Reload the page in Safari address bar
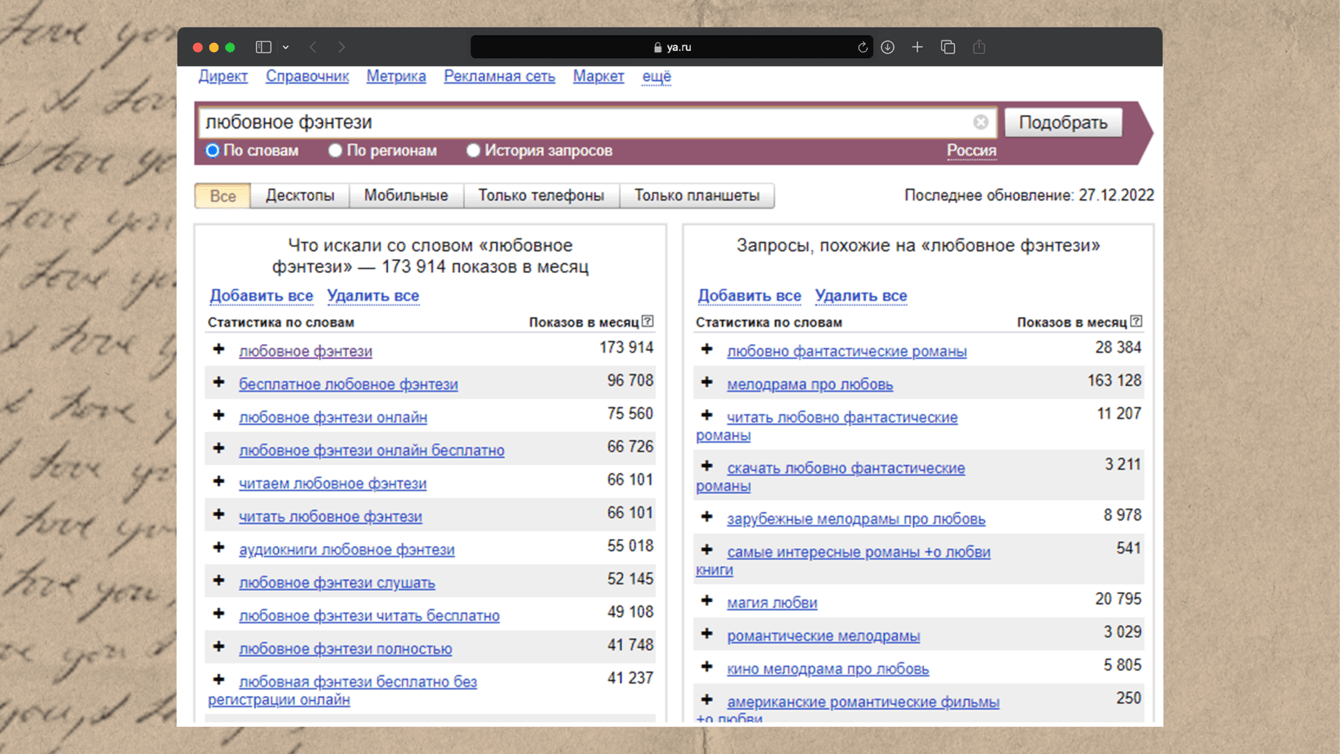Screen dimensions: 1340x754 (x=862, y=47)
